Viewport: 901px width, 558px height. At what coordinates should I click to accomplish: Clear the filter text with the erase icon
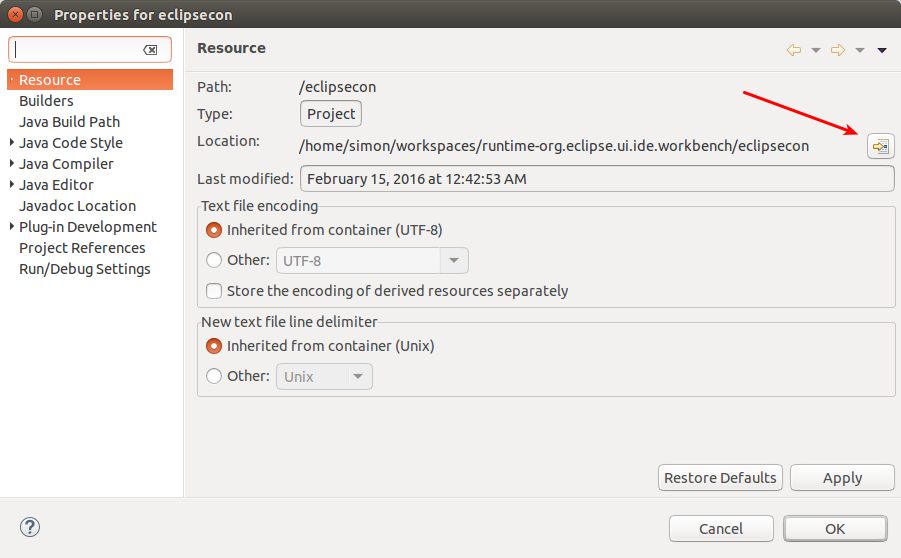click(151, 50)
